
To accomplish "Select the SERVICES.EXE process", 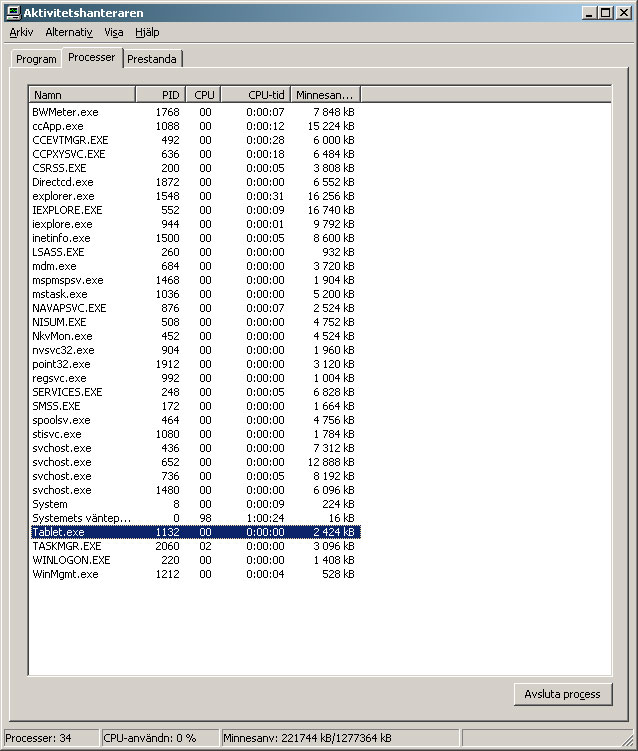I will [x=195, y=392].
